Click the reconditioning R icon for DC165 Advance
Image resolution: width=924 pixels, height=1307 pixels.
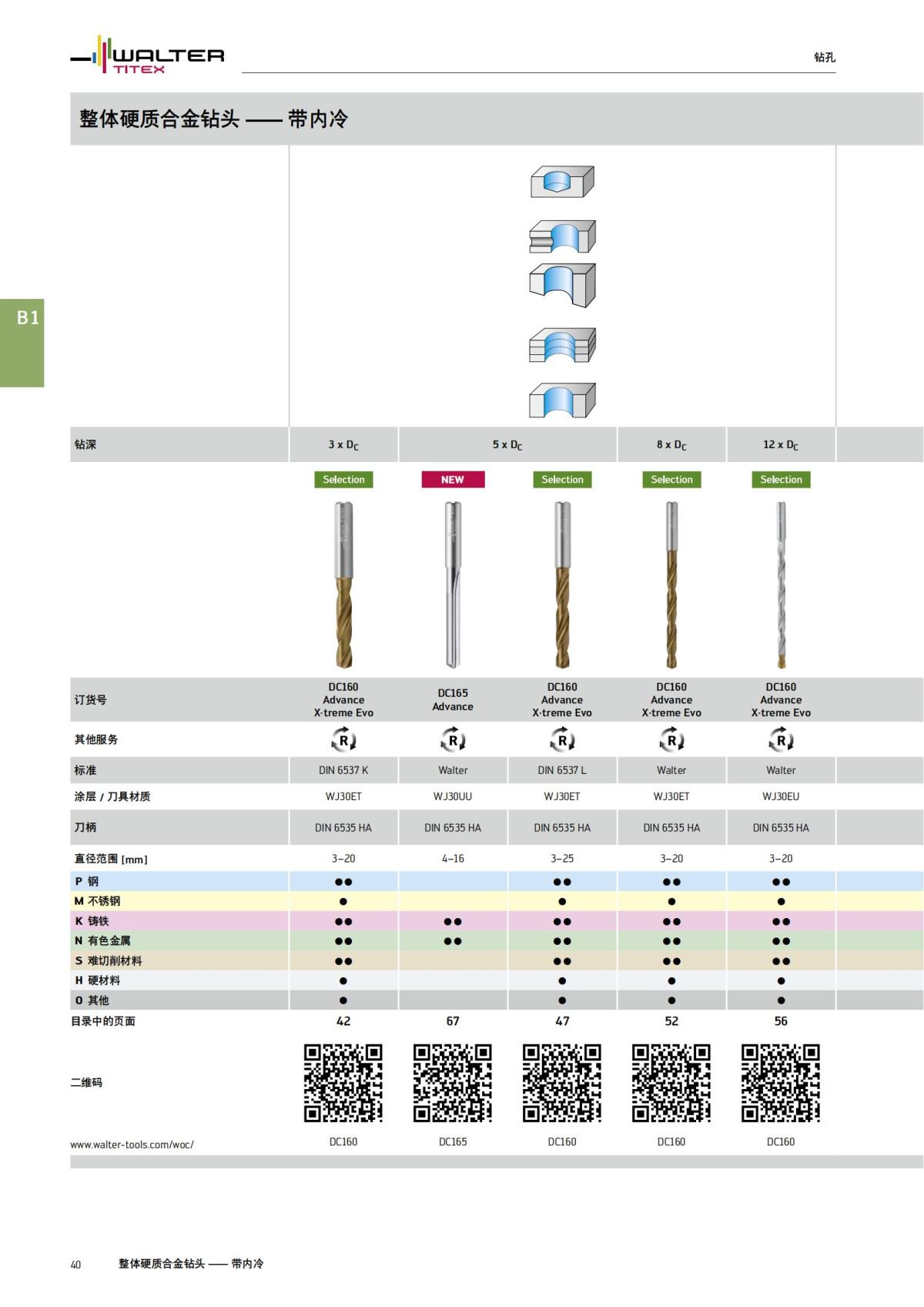point(453,740)
